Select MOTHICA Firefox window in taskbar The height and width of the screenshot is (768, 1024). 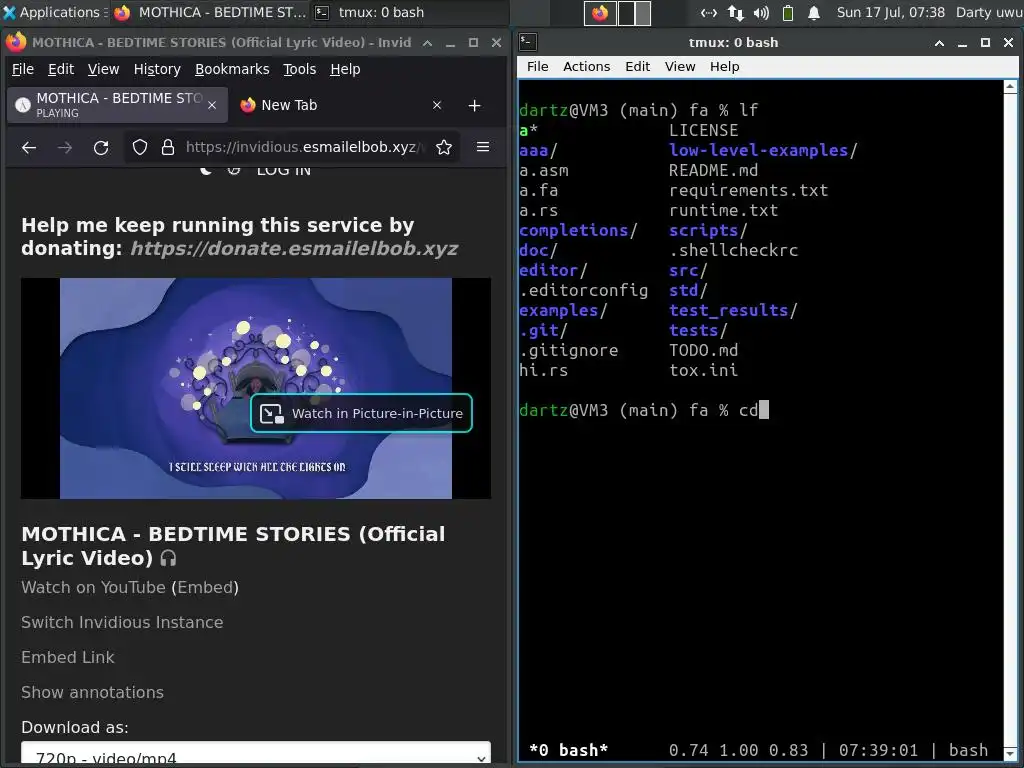click(x=210, y=12)
